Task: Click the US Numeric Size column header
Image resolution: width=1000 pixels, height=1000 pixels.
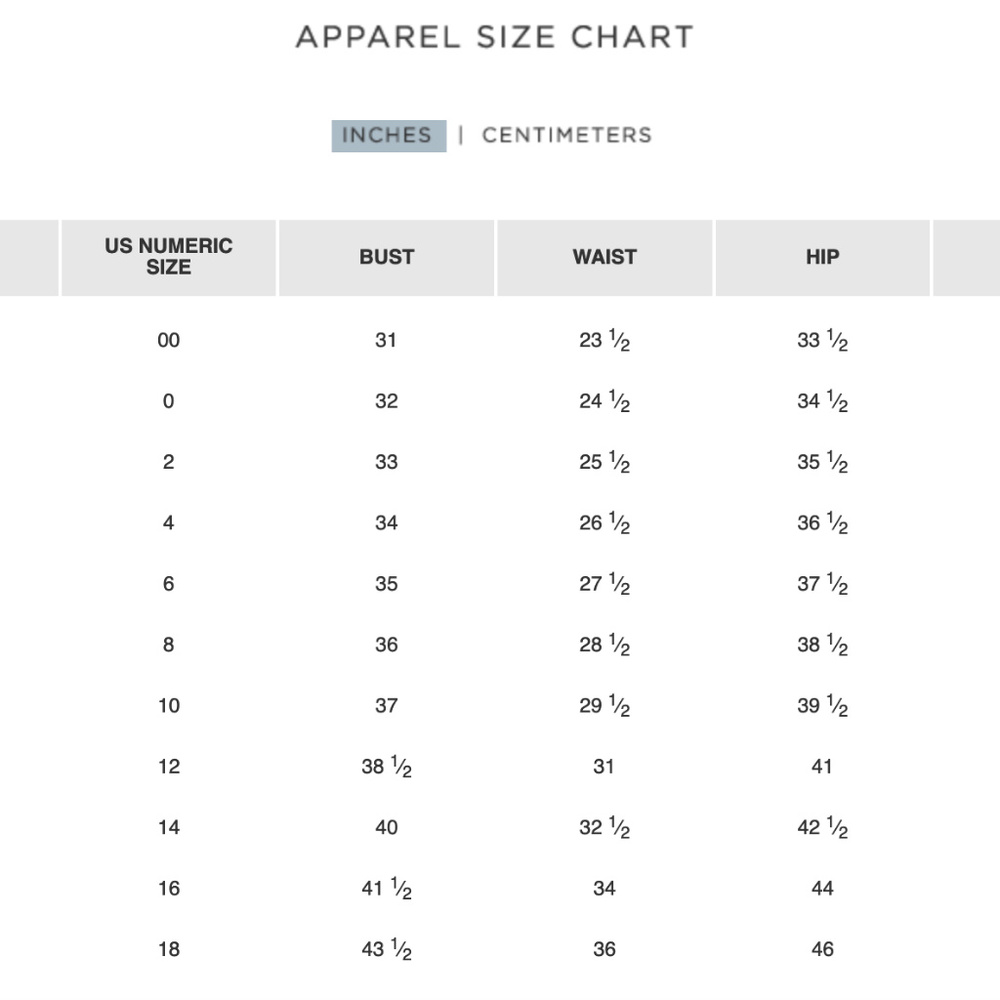Action: pyautogui.click(x=168, y=257)
